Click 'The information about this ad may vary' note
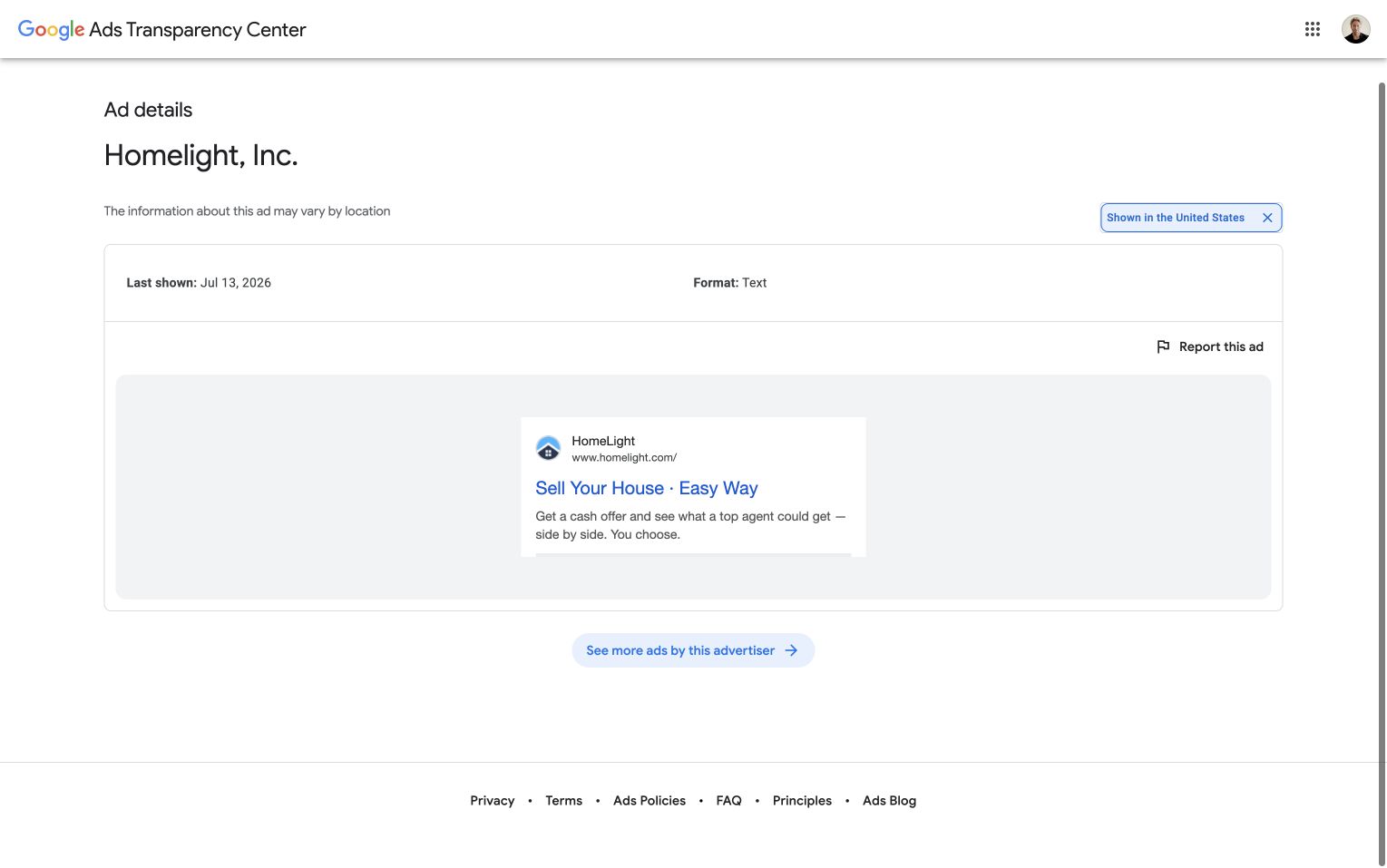Image resolution: width=1387 pixels, height=868 pixels. tap(247, 211)
